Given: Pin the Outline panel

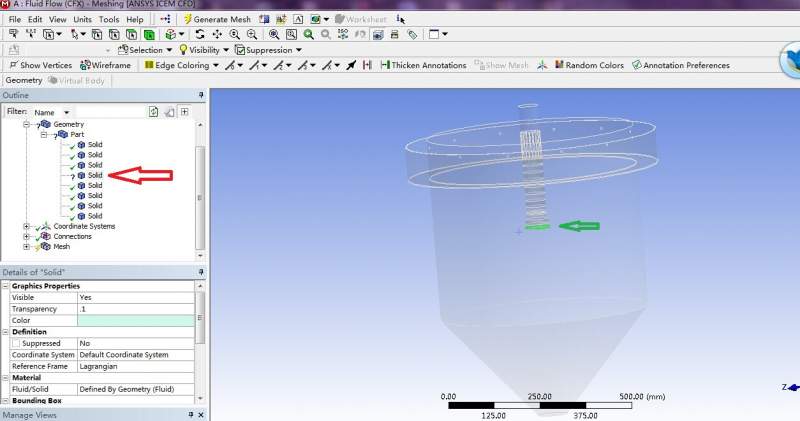Looking at the screenshot, I should pyautogui.click(x=201, y=95).
